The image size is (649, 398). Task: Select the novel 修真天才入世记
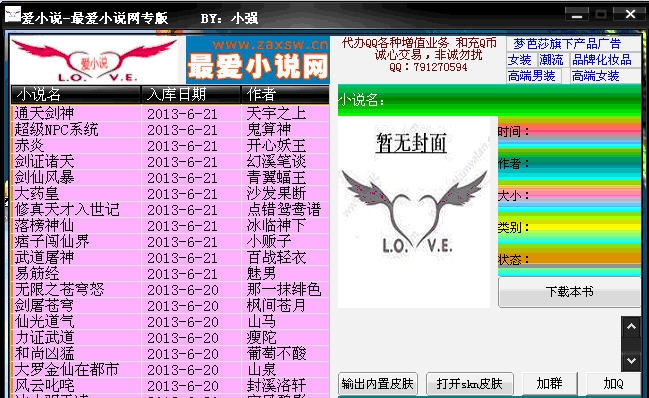(x=67, y=209)
